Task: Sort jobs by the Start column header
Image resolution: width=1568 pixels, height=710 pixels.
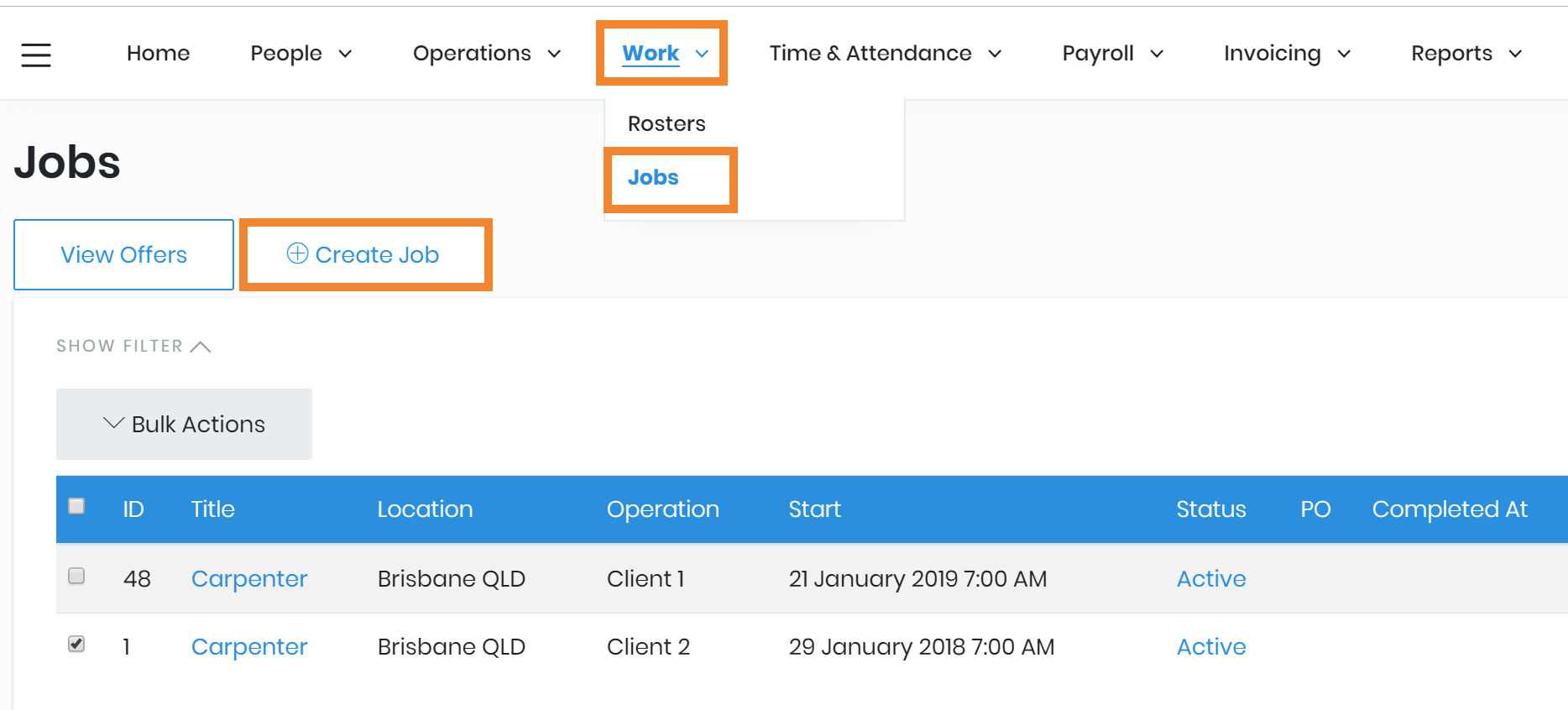Action: coord(814,509)
